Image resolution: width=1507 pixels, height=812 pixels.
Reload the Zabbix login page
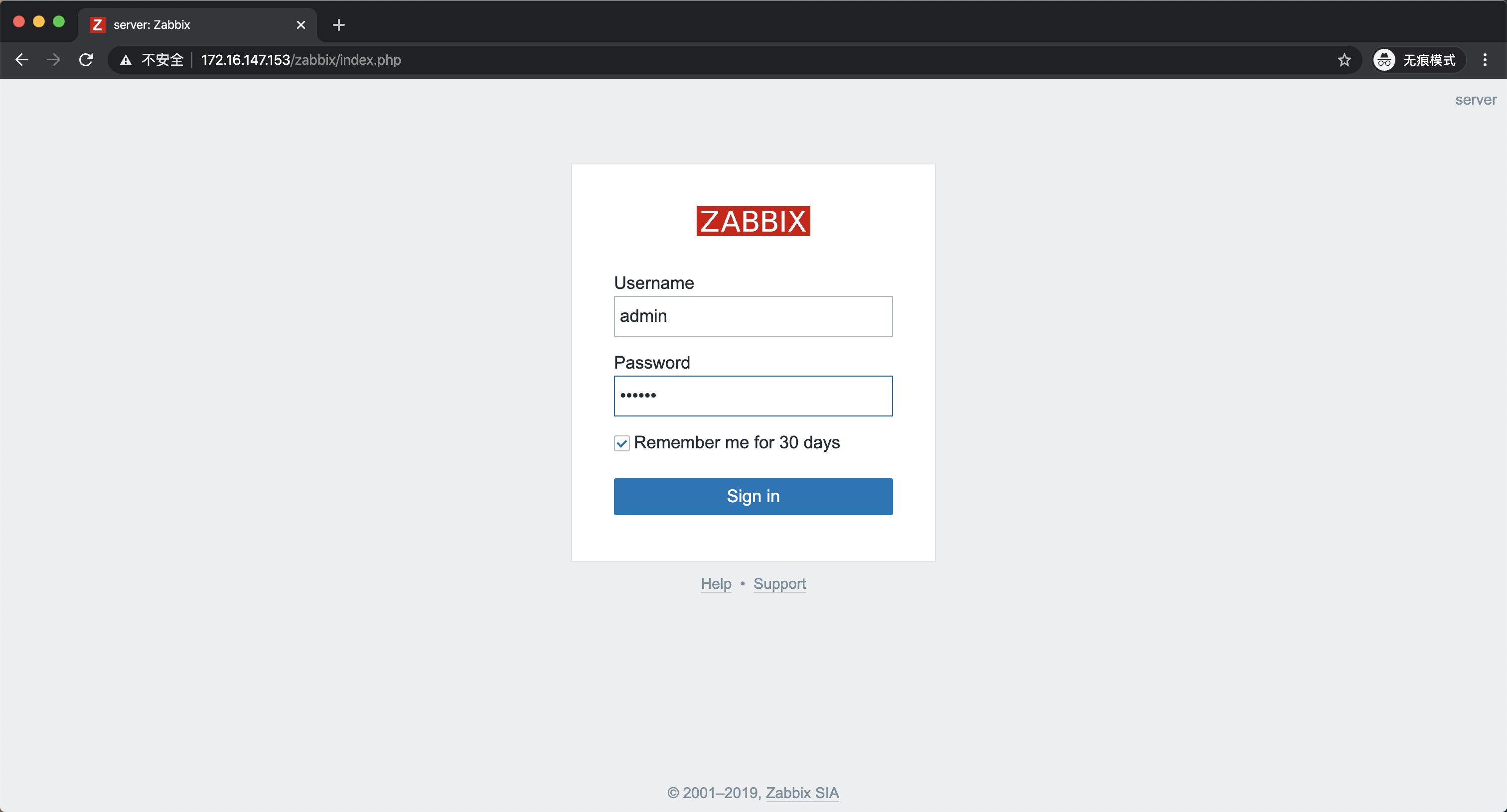pos(86,60)
